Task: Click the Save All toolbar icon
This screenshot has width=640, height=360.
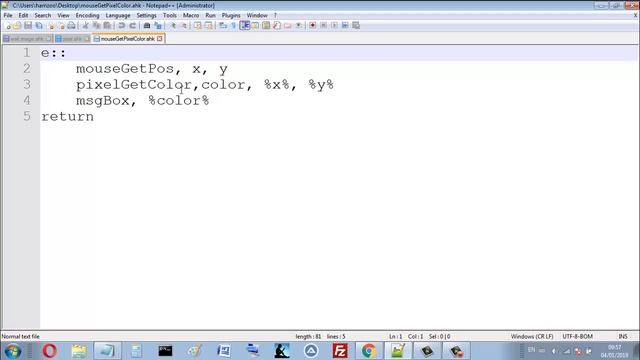Action: 39,25
